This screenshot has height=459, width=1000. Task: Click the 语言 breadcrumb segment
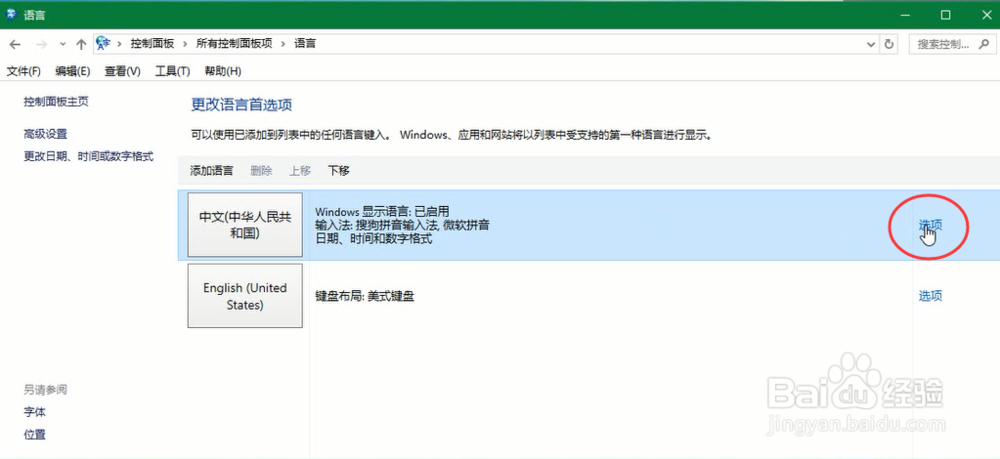(x=305, y=43)
